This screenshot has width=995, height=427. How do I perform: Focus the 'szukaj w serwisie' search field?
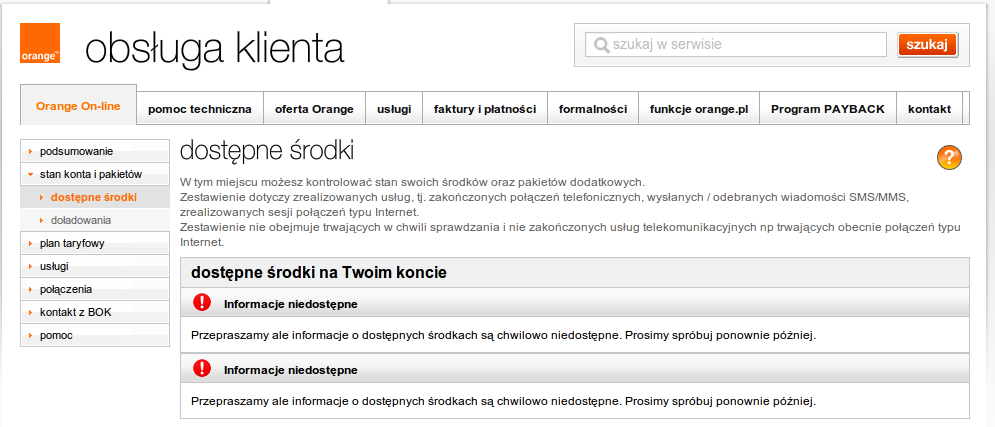[735, 45]
